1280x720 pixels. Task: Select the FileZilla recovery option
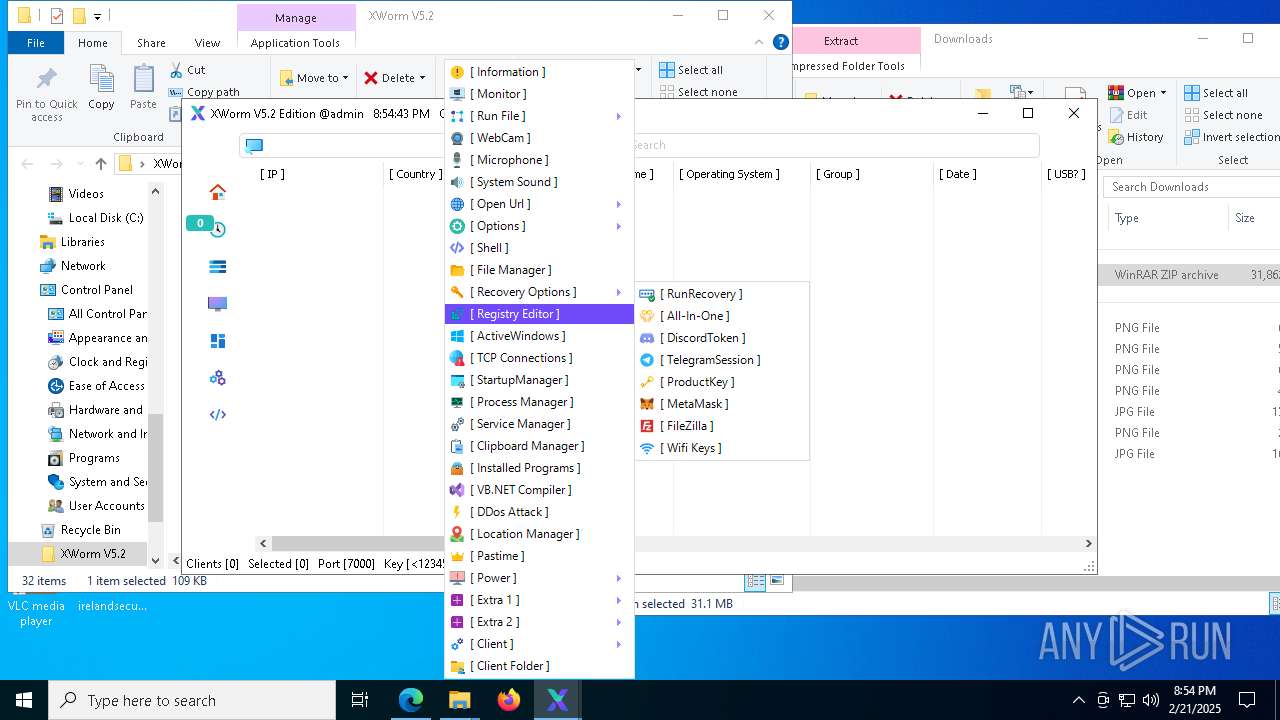point(722,426)
